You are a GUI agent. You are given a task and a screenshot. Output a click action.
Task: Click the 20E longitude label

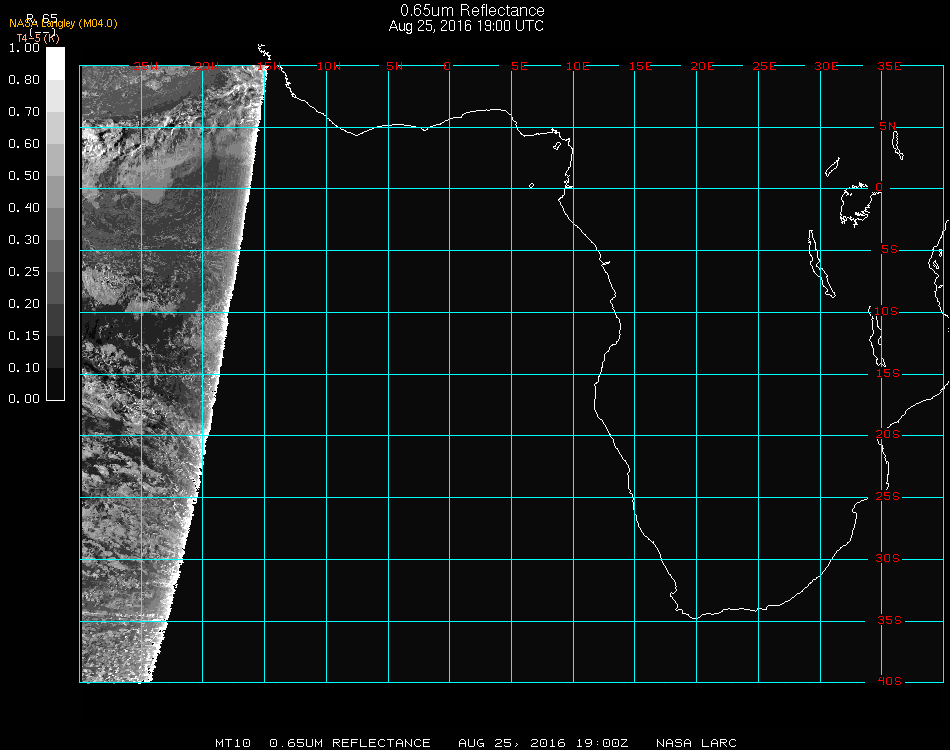pyautogui.click(x=703, y=66)
